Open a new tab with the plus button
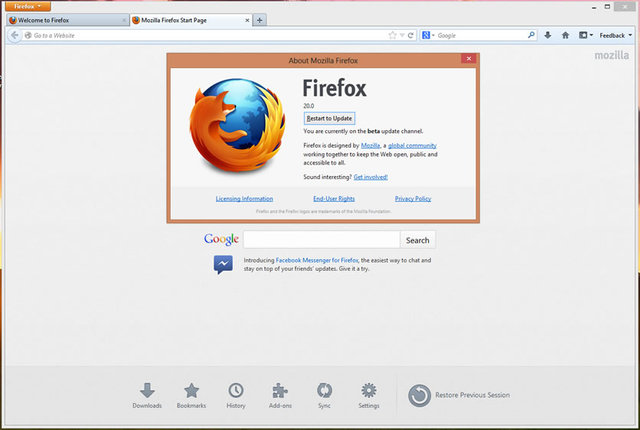The width and height of the screenshot is (640, 430). [x=260, y=20]
